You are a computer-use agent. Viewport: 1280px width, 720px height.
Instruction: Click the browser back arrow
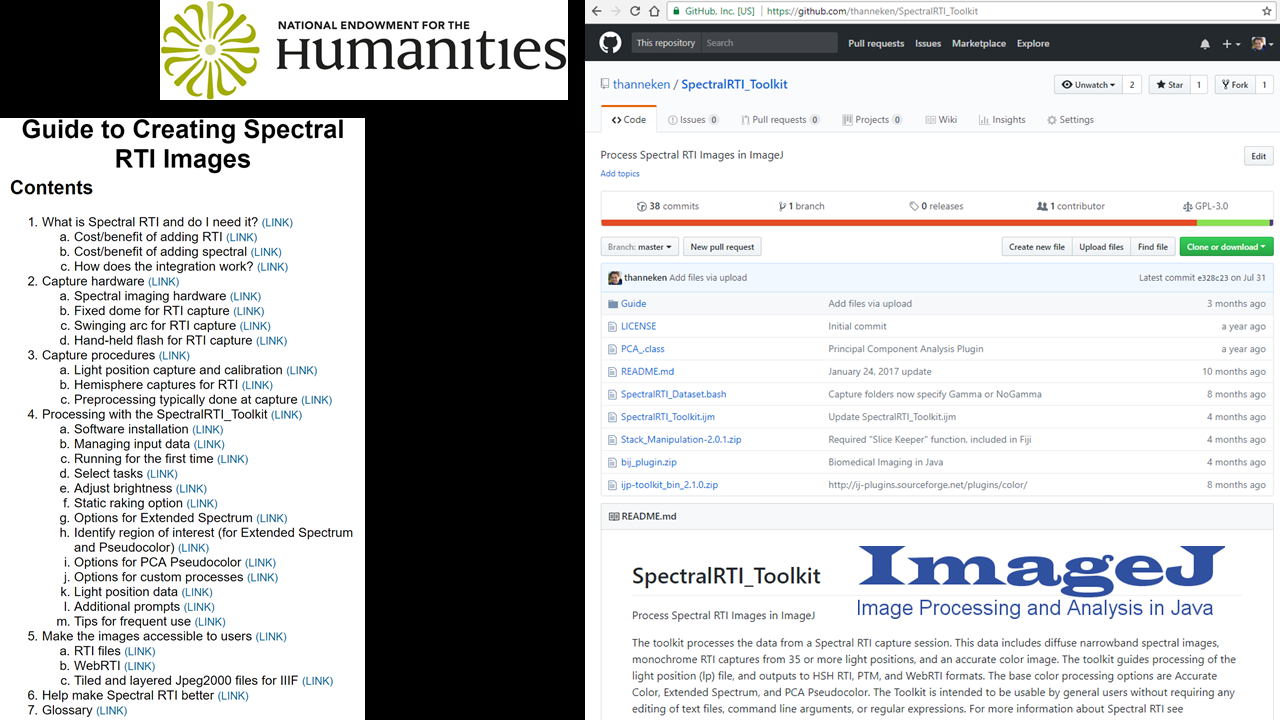click(x=597, y=11)
